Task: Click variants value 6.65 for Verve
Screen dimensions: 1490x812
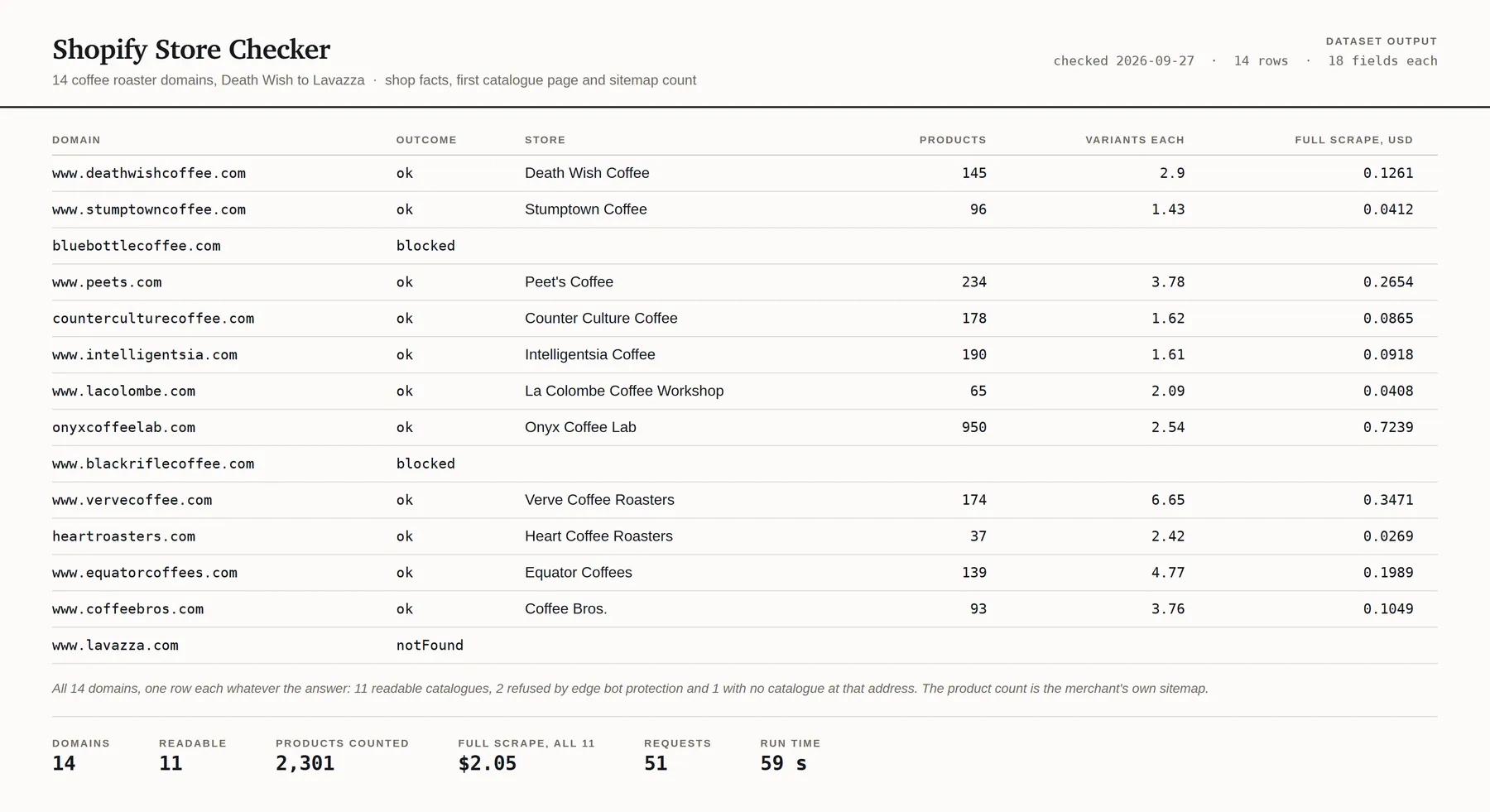Action: (x=1168, y=501)
